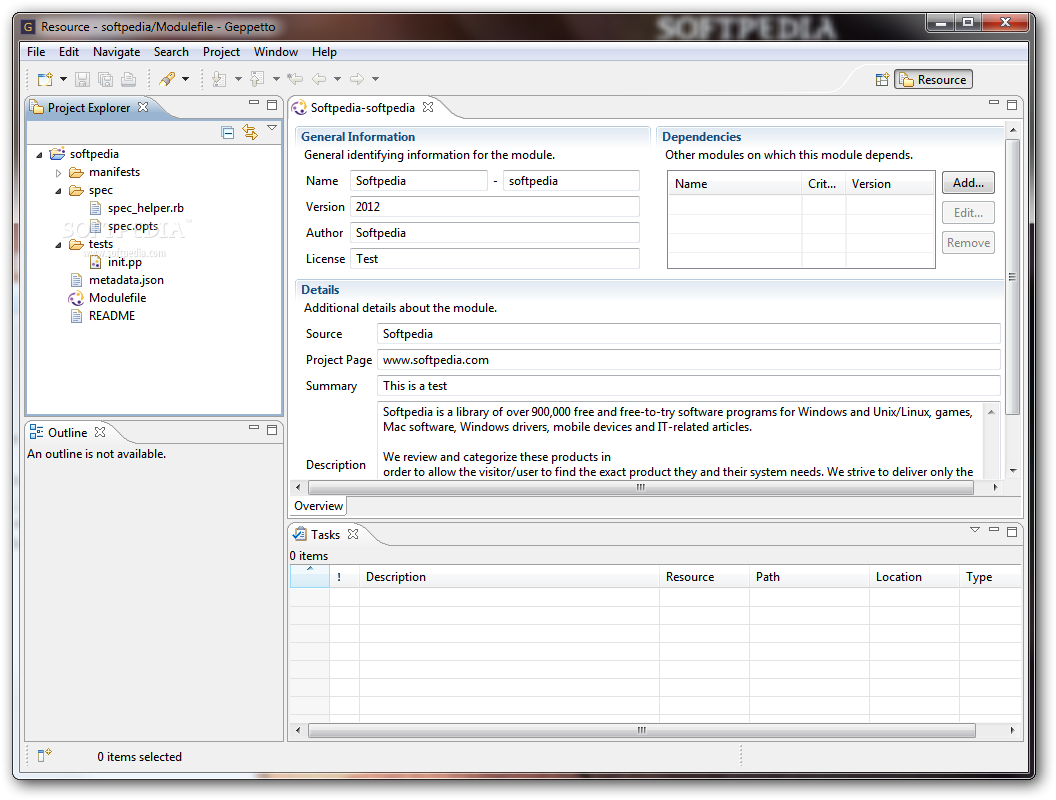Open the Window menu
1056x800 pixels.
point(275,52)
